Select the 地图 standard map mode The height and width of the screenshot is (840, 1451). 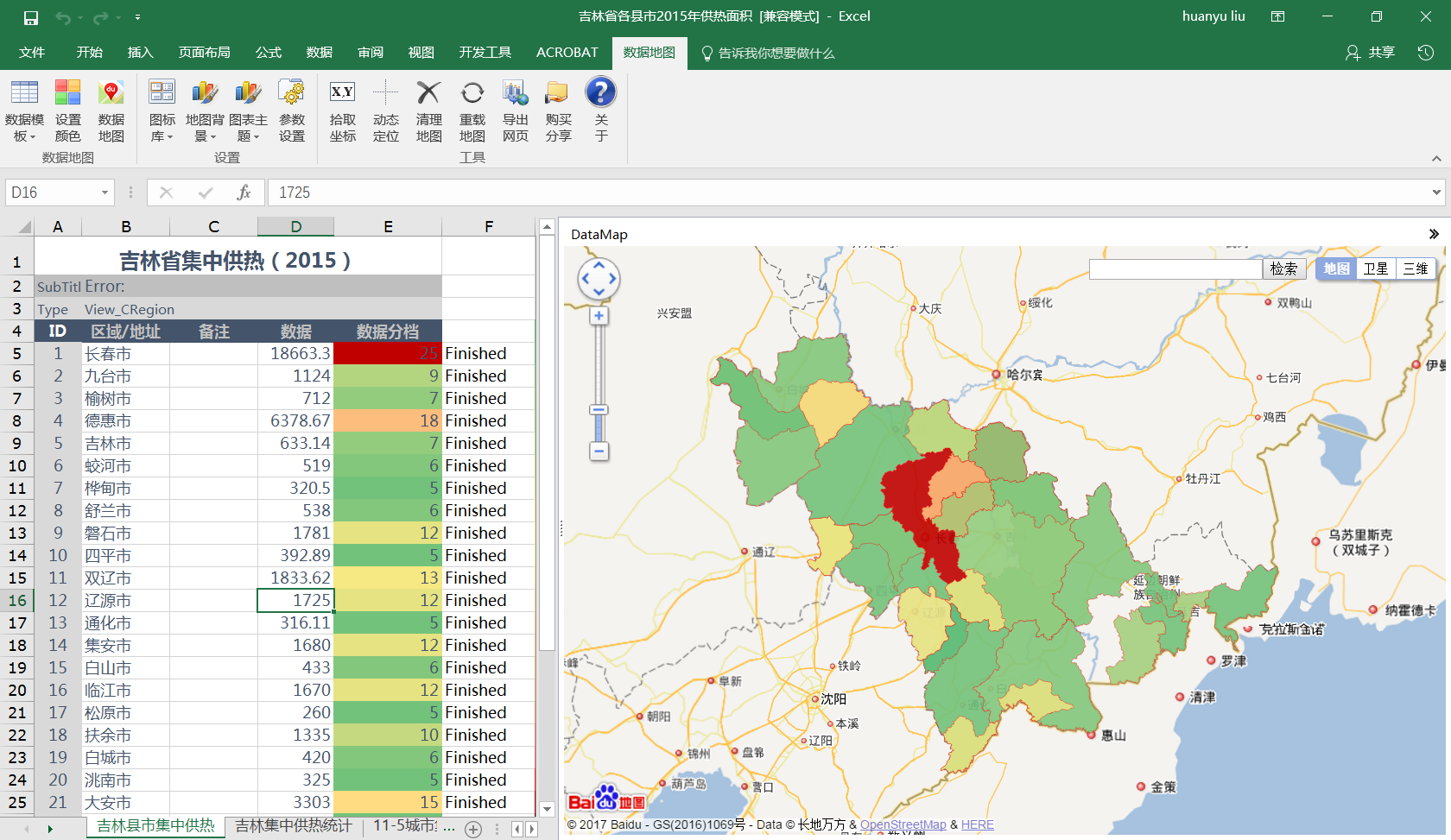[x=1336, y=268]
